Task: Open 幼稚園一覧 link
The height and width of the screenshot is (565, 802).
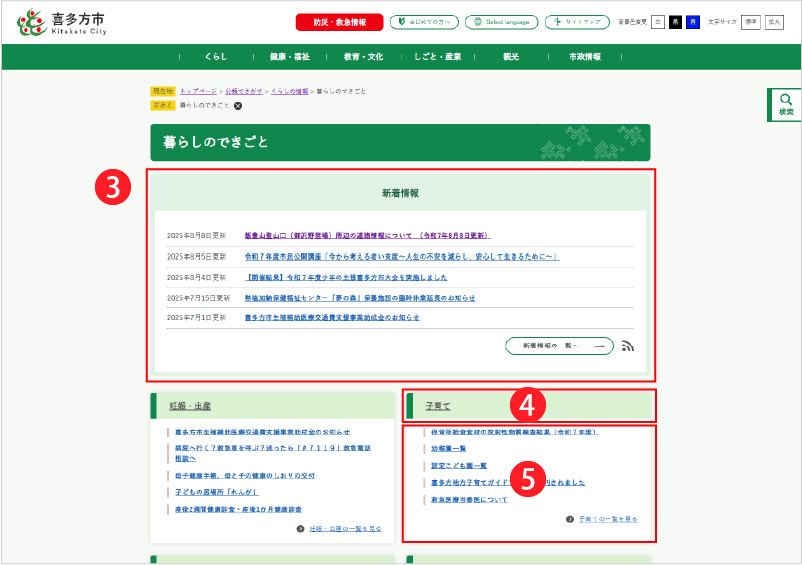Action: (x=449, y=448)
